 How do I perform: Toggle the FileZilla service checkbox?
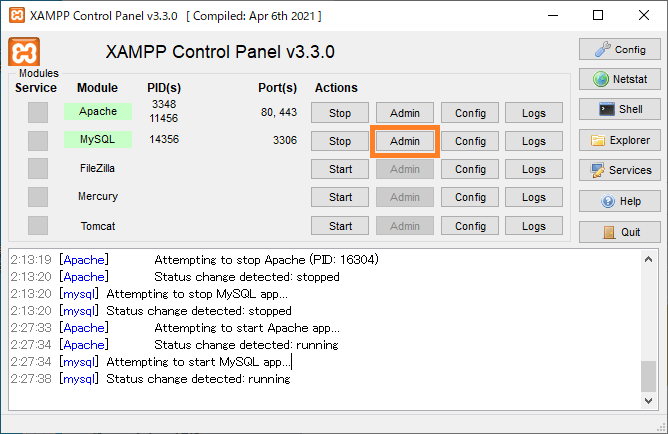[38, 169]
